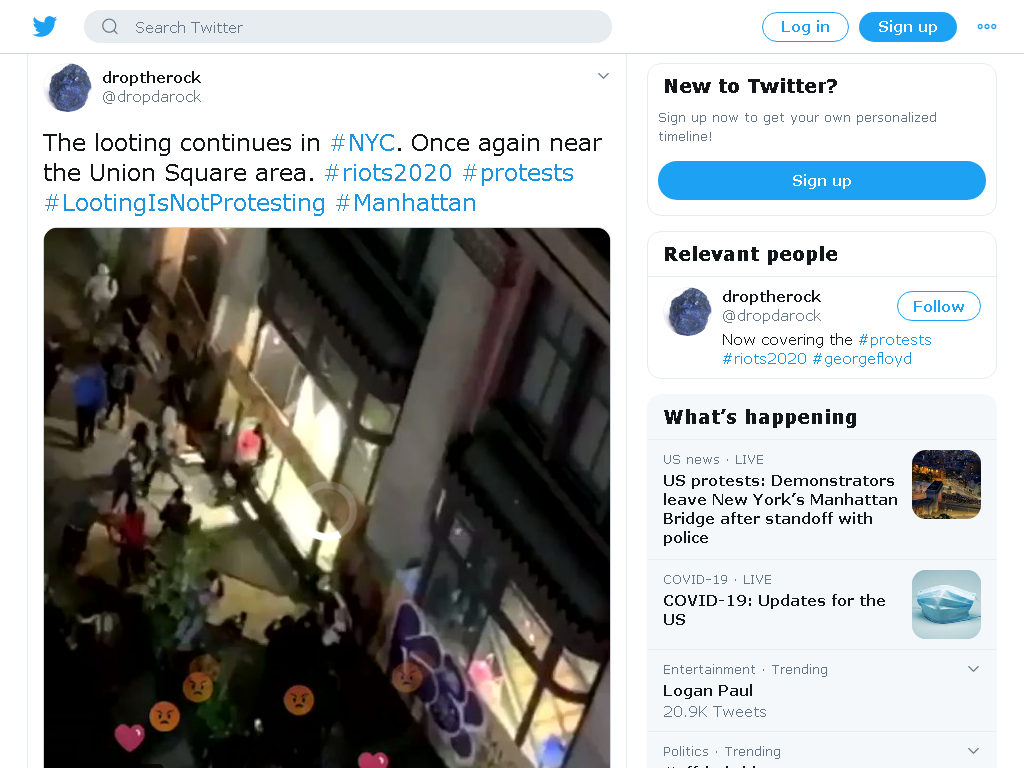Expand the Politics trending chevron
The height and width of the screenshot is (768, 1024).
[973, 751]
